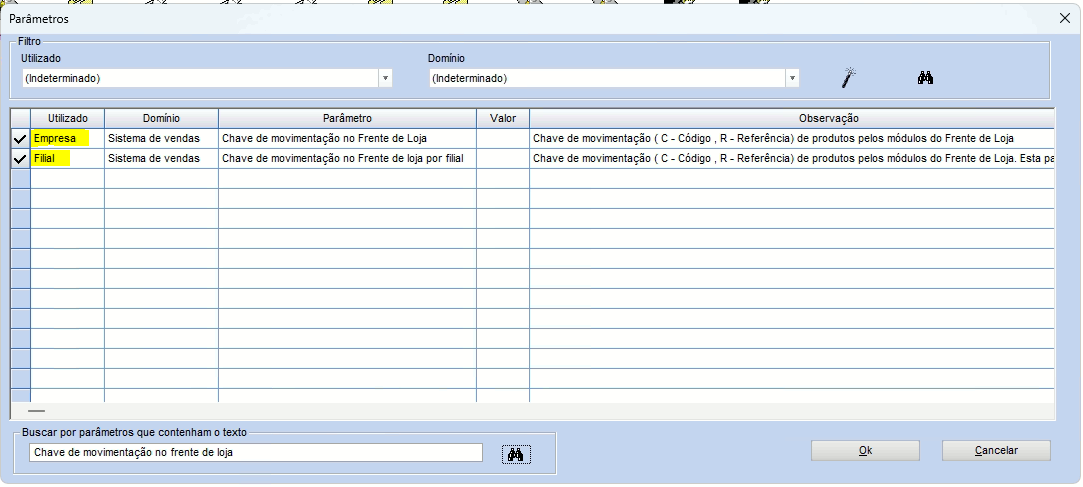Click the Observação column header
This screenshot has height=487, width=1083.
click(x=792, y=118)
